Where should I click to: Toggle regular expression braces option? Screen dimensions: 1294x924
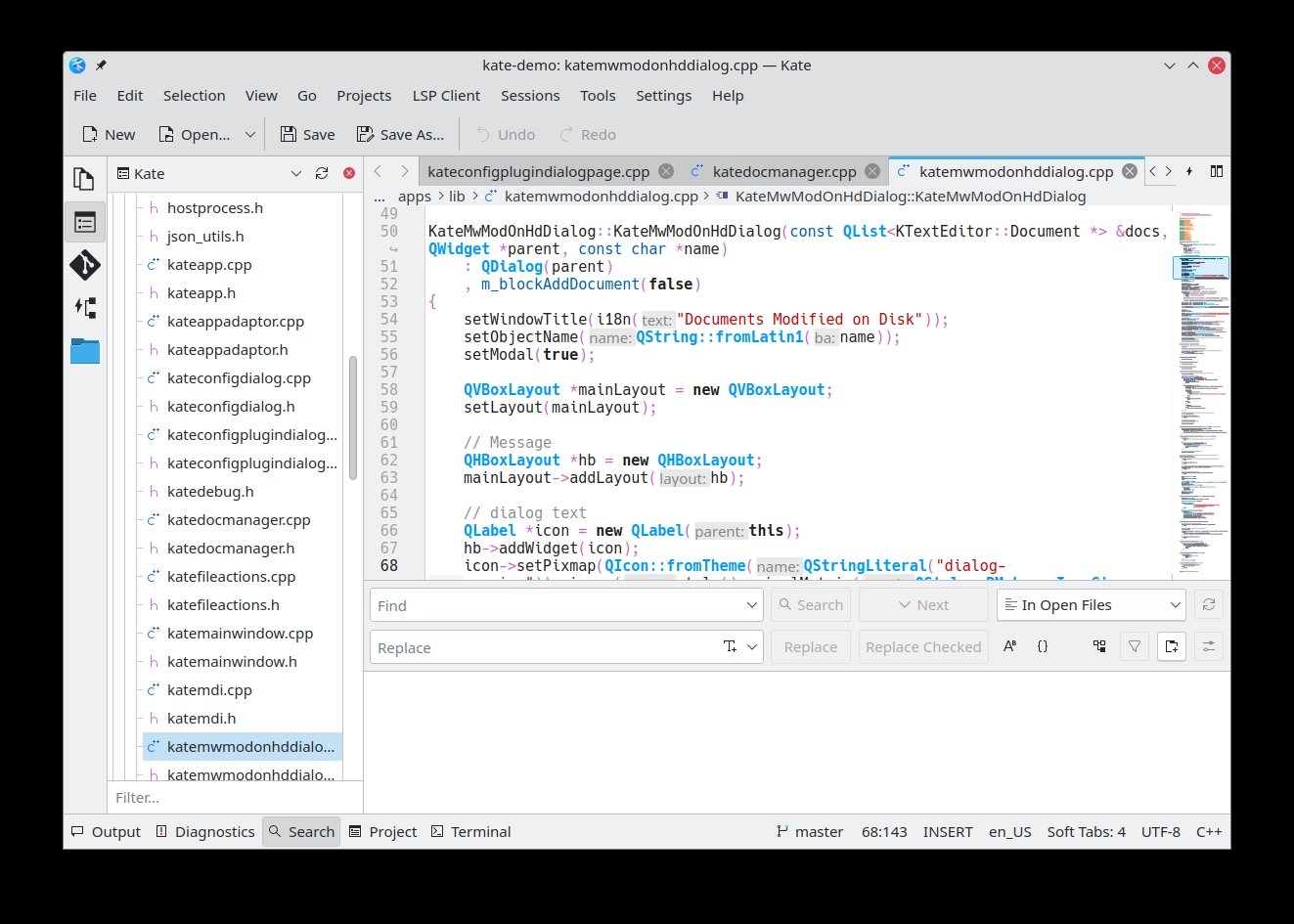[1043, 646]
